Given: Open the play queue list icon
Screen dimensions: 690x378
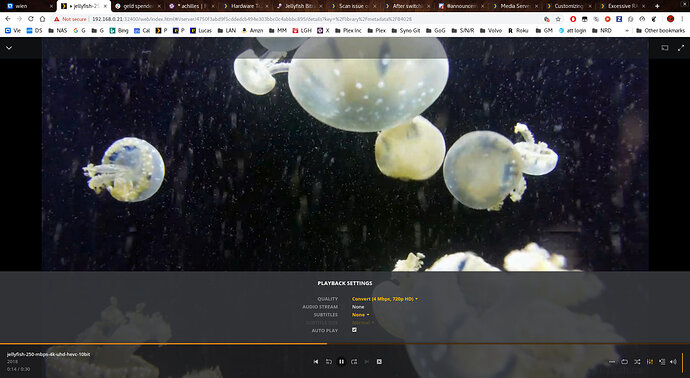Looking at the screenshot, I should coord(662,362).
